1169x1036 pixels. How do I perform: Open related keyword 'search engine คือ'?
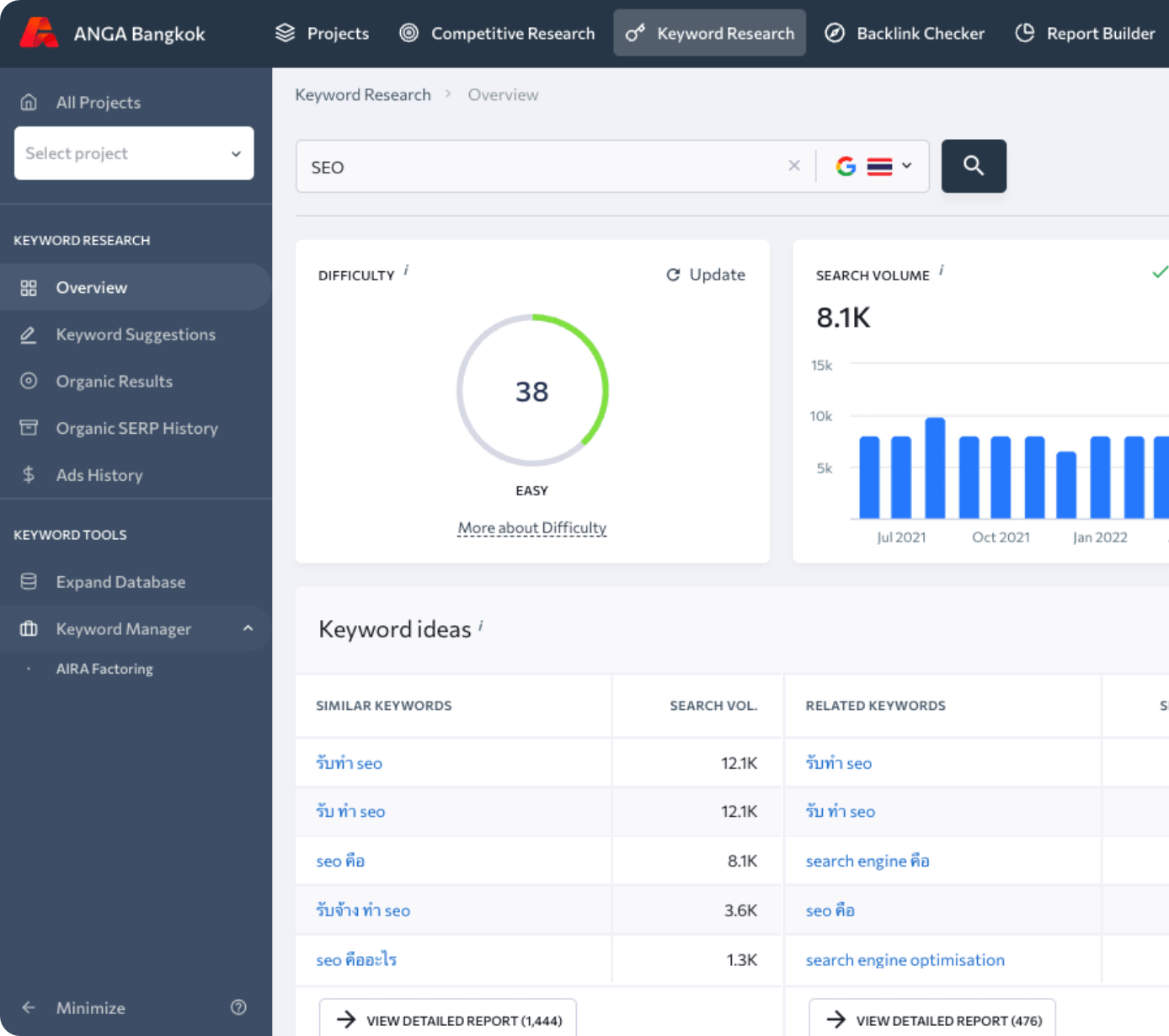[867, 861]
